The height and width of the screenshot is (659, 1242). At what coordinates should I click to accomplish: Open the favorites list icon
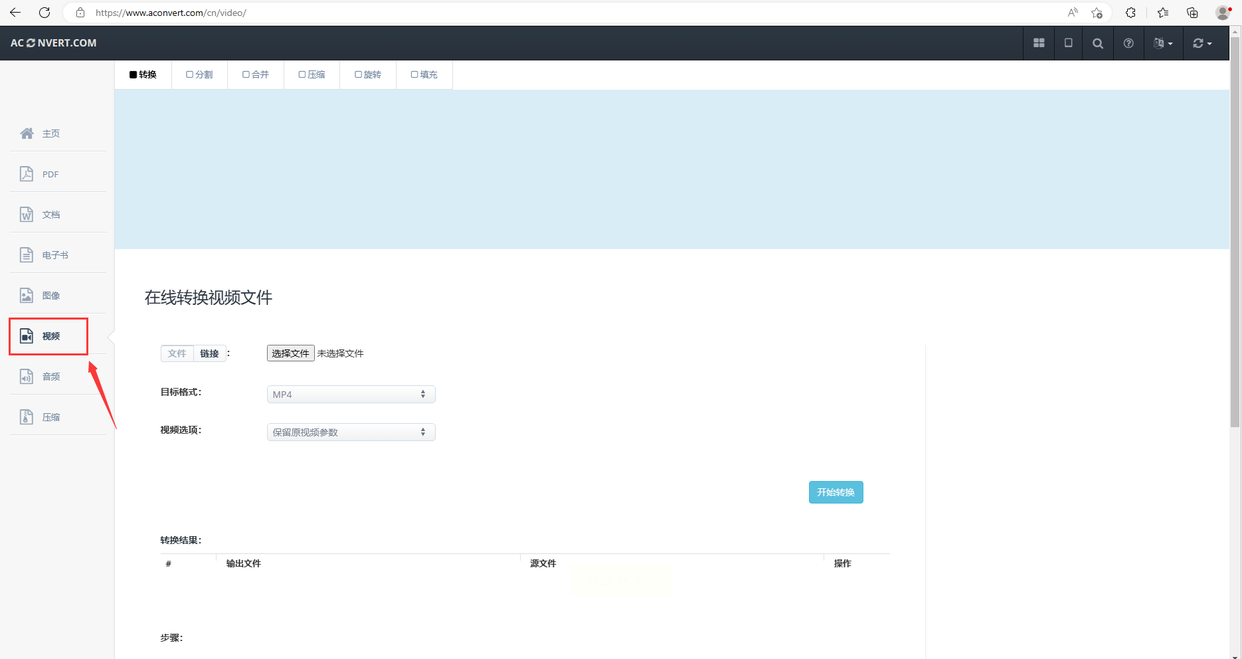(x=1162, y=13)
